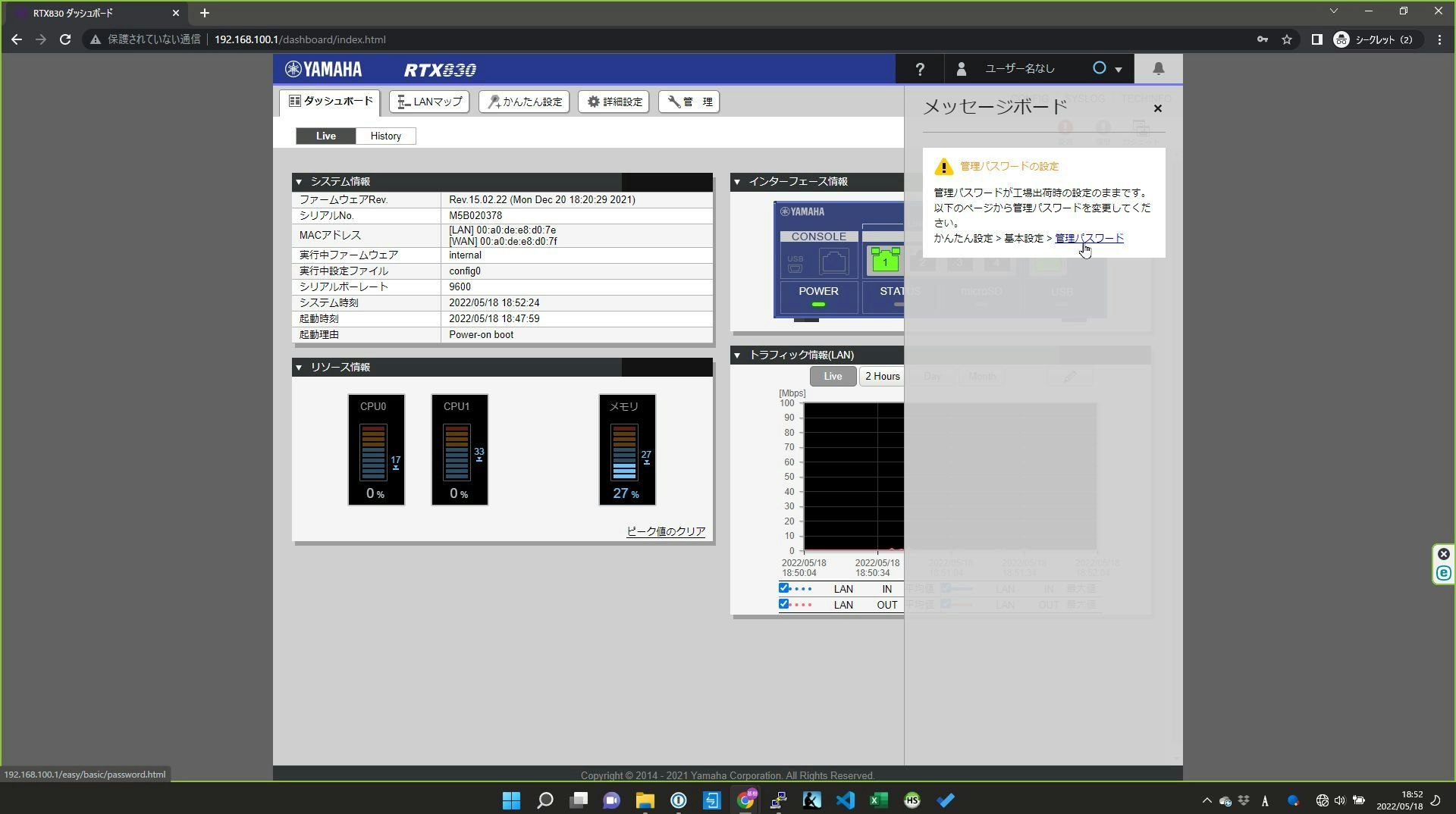Collapse the システム情報 section
The height and width of the screenshot is (814, 1456).
(x=299, y=182)
